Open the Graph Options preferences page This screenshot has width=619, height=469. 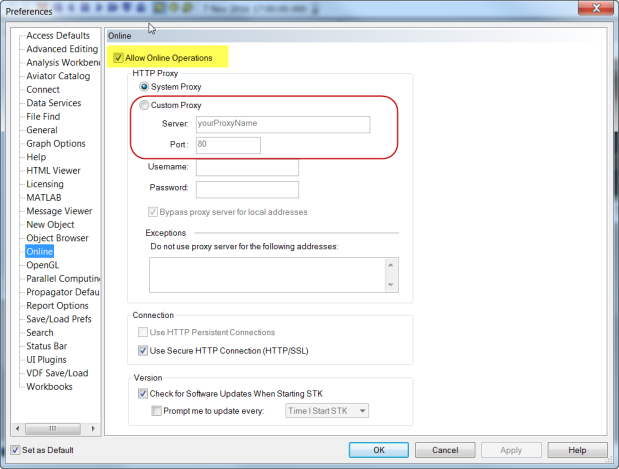tap(56, 144)
